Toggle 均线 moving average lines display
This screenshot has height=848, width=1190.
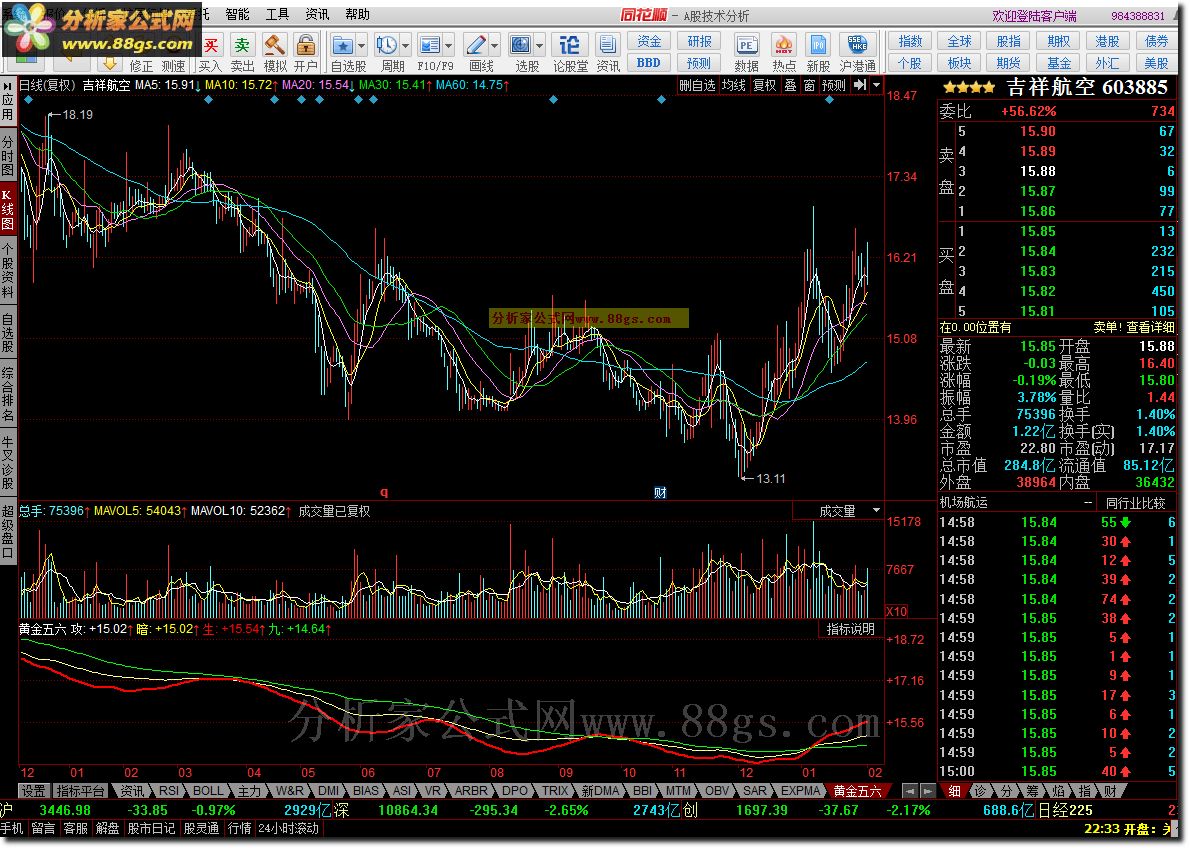[x=734, y=86]
